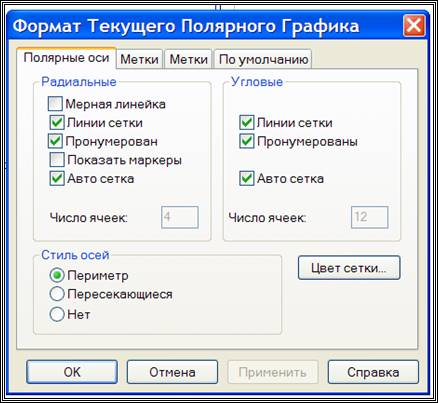Click the Отмена button
Image resolution: width=438 pixels, height=403 pixels.
point(172,372)
